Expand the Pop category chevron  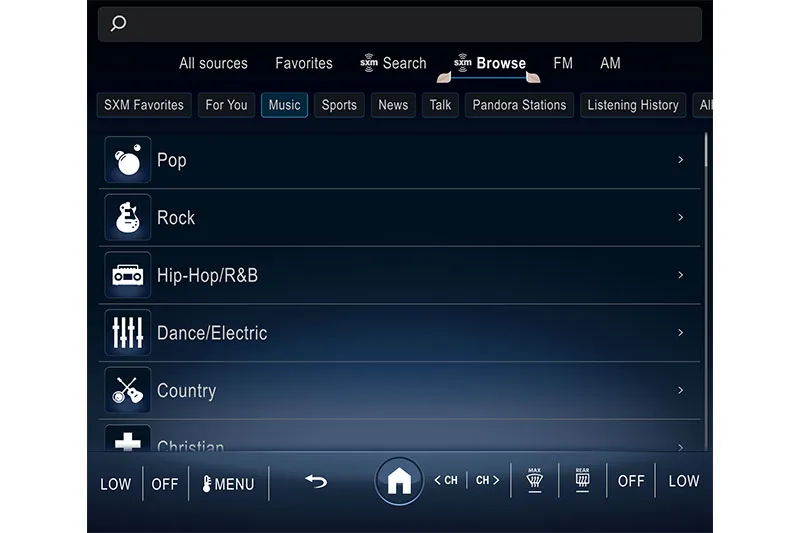point(681,160)
